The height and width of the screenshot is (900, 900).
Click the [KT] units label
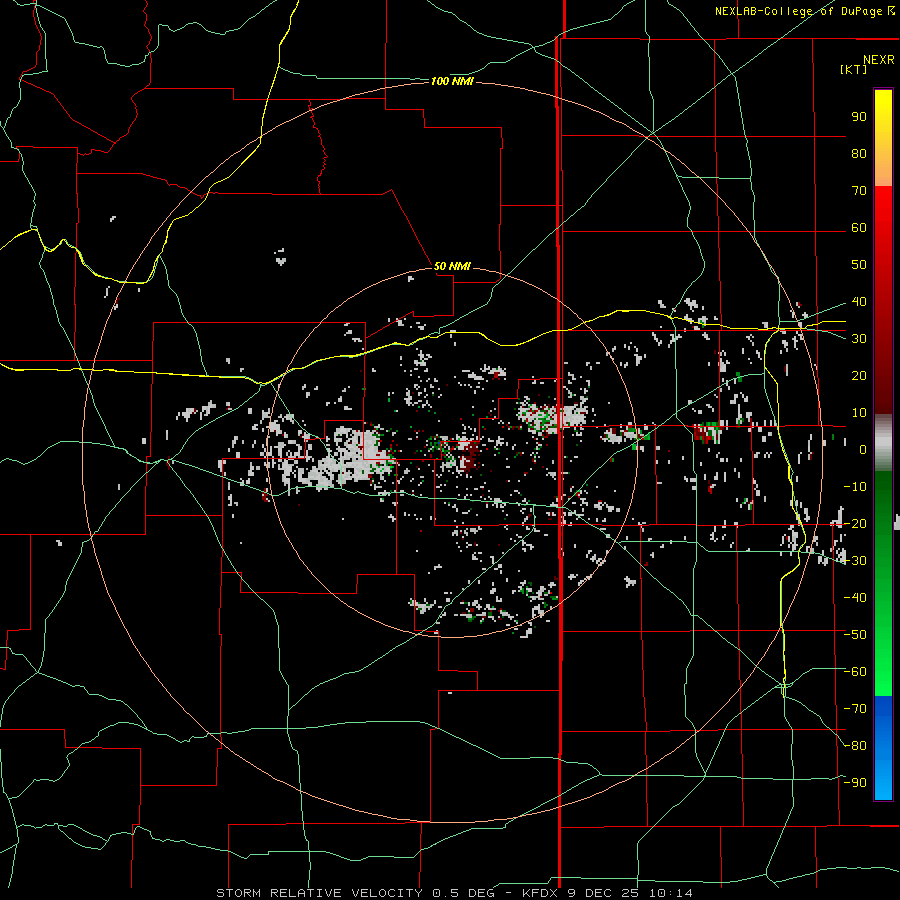tap(853, 69)
